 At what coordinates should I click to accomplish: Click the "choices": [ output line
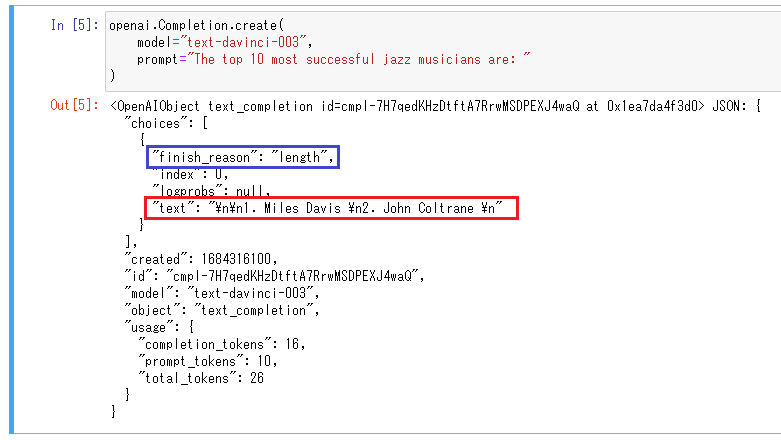click(x=166, y=123)
